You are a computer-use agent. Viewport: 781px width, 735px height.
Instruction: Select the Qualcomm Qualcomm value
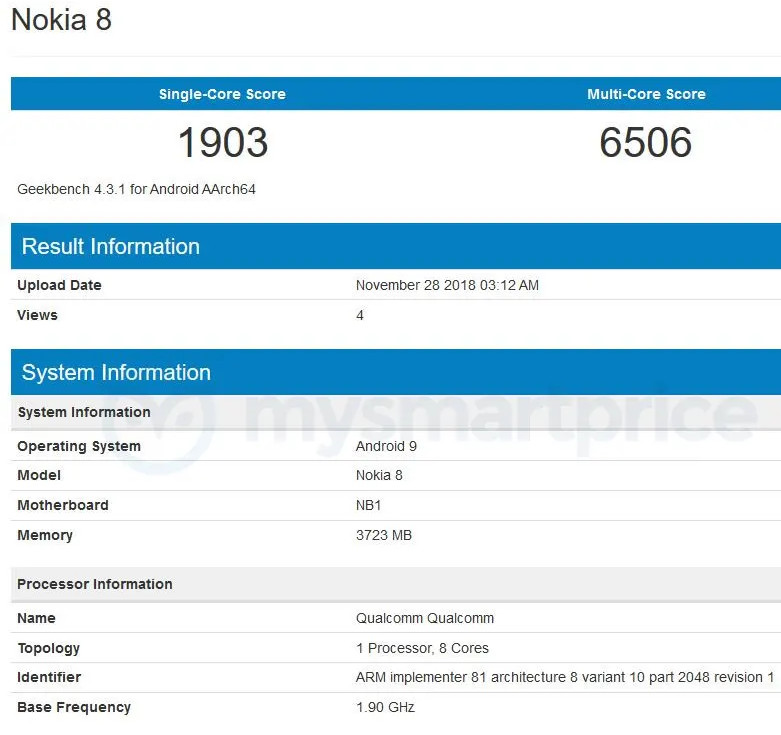pyautogui.click(x=425, y=618)
